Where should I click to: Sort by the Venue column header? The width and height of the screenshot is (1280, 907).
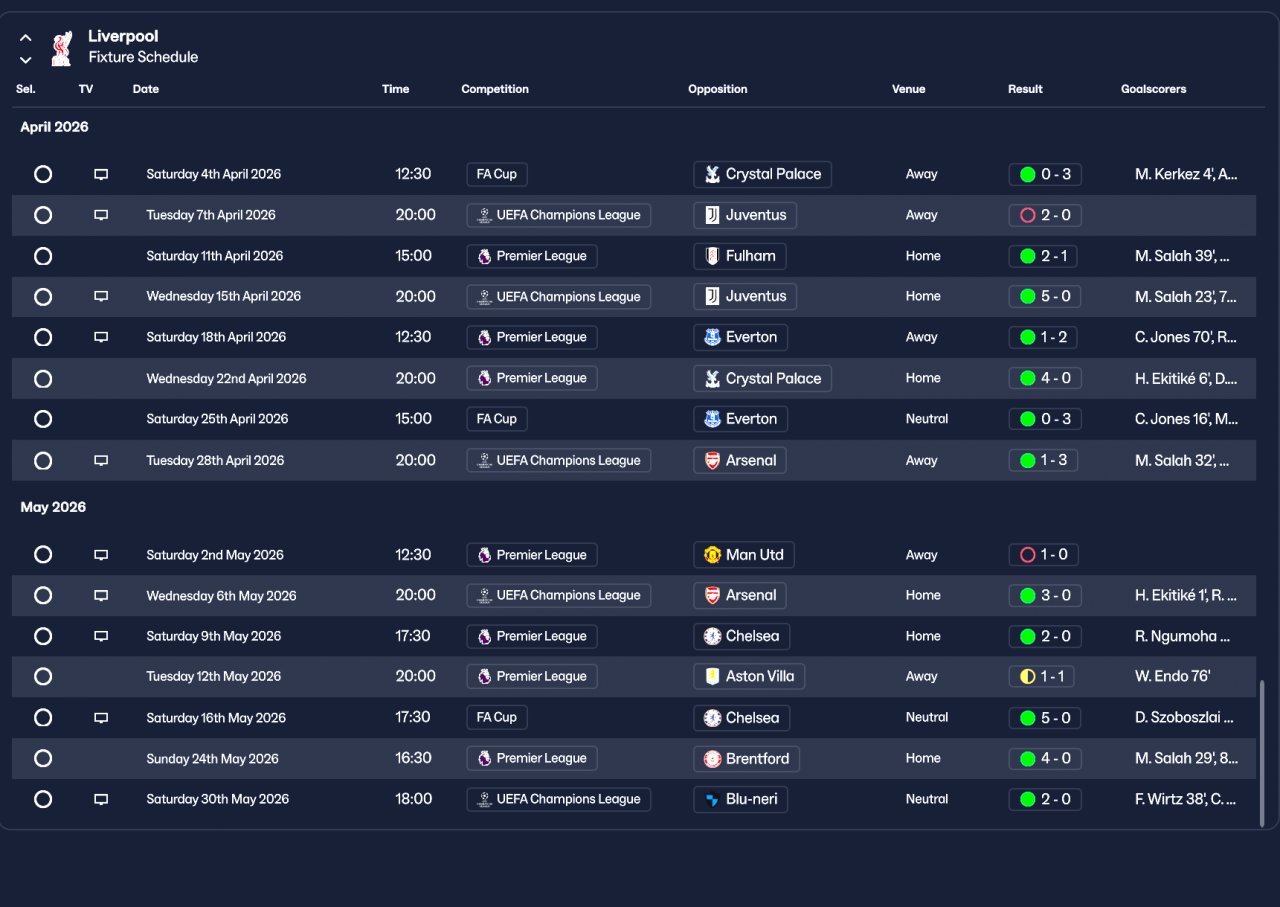pyautogui.click(x=909, y=89)
